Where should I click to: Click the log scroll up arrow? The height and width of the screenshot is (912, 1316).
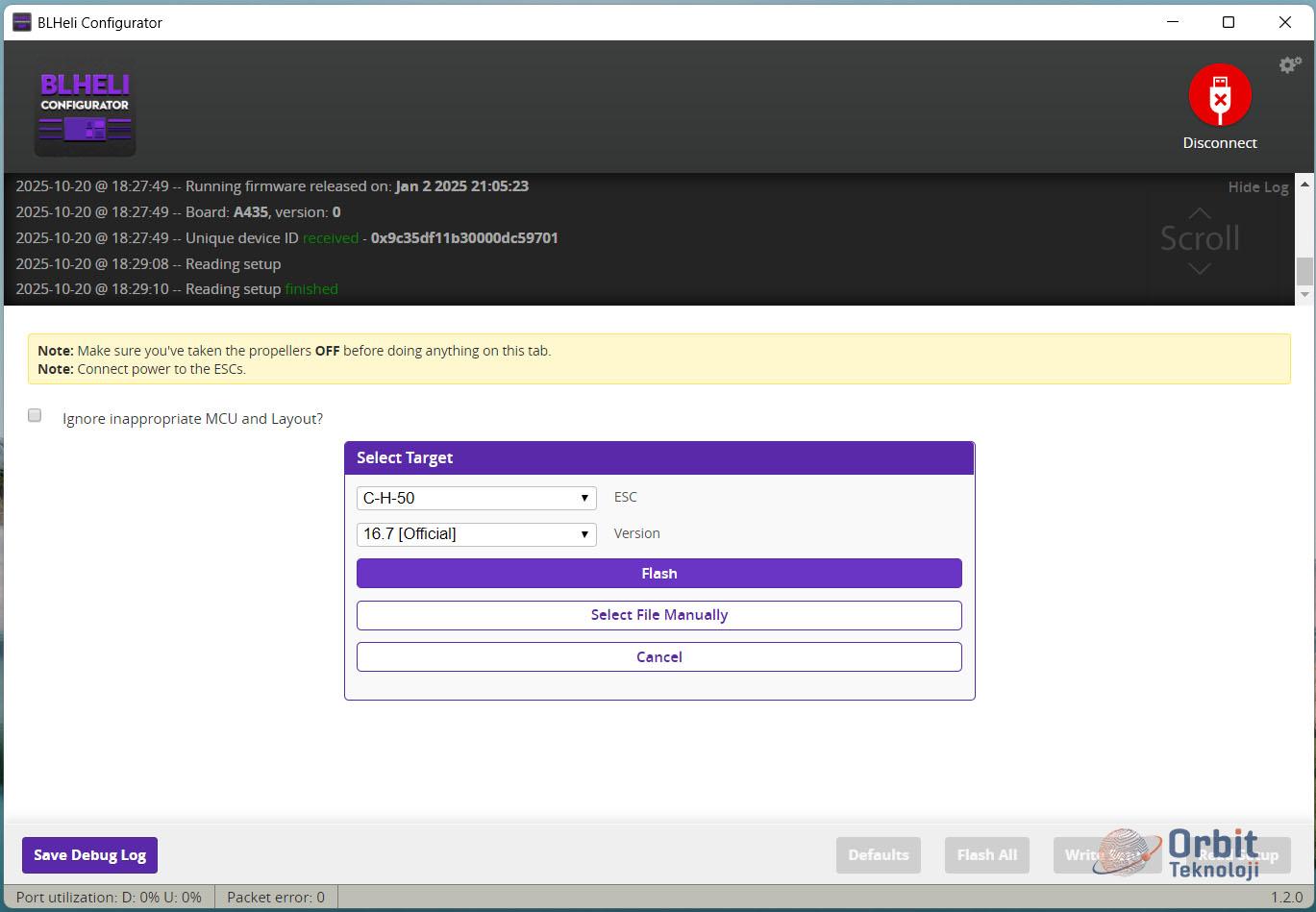[x=1304, y=184]
